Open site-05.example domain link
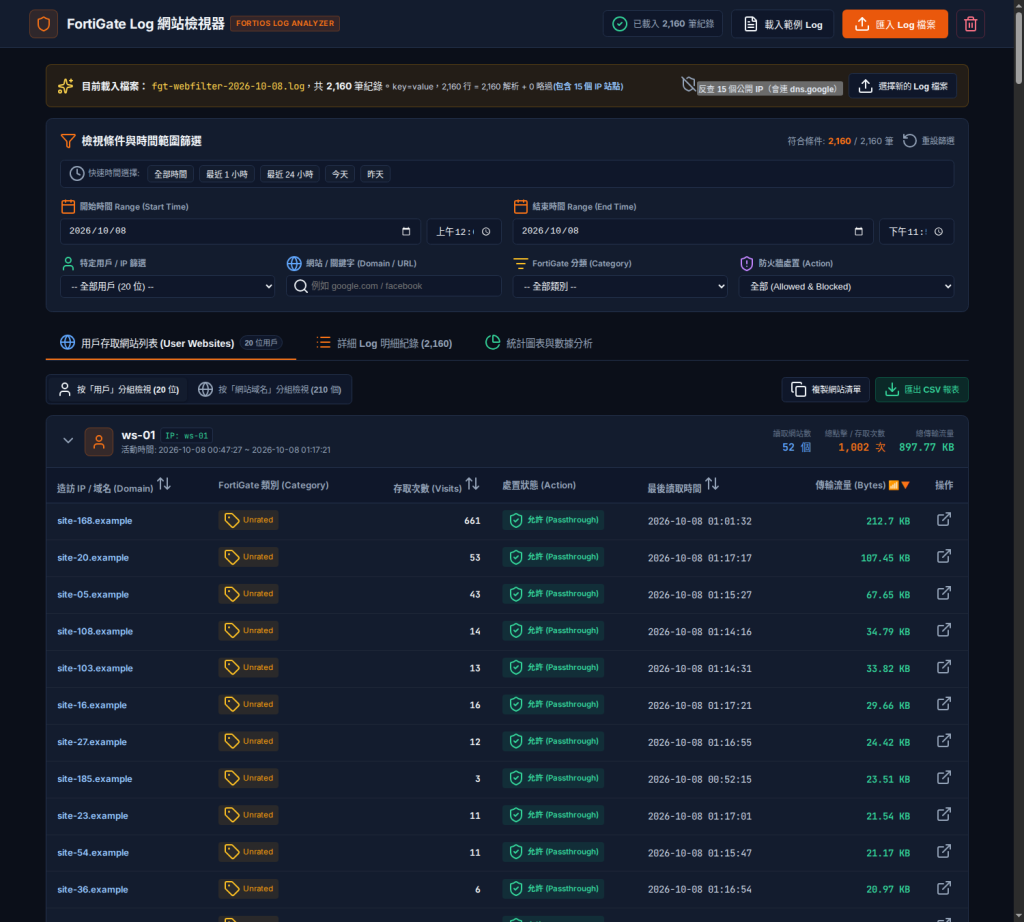The image size is (1024, 922). click(93, 594)
